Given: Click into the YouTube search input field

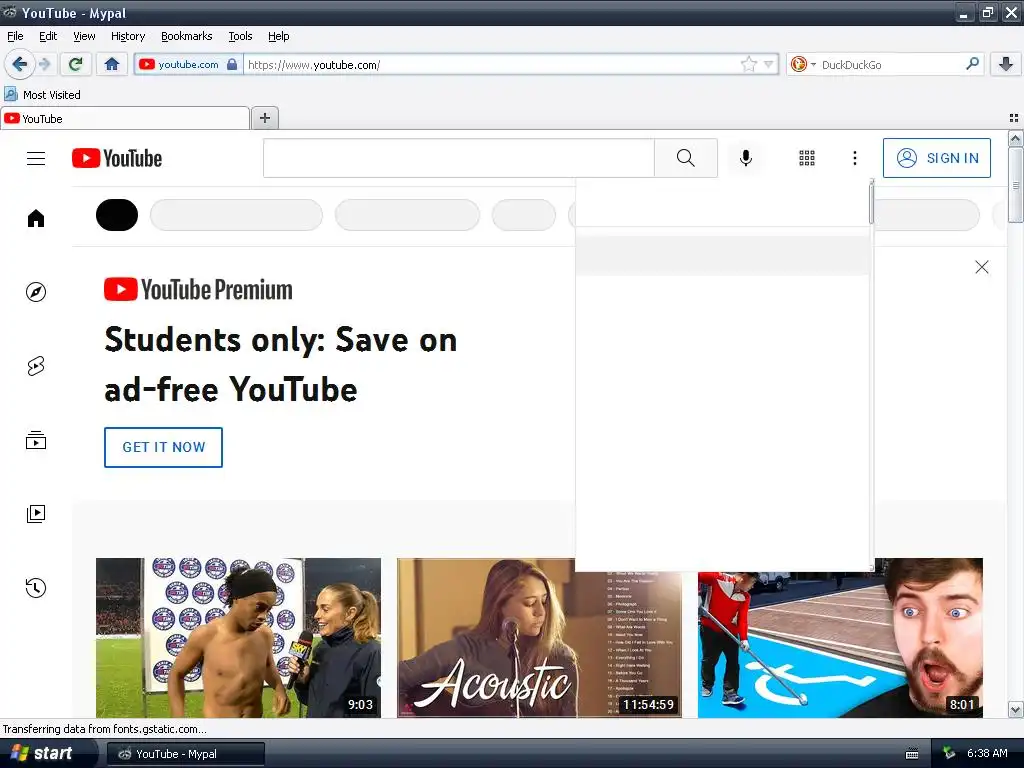Looking at the screenshot, I should coord(458,158).
